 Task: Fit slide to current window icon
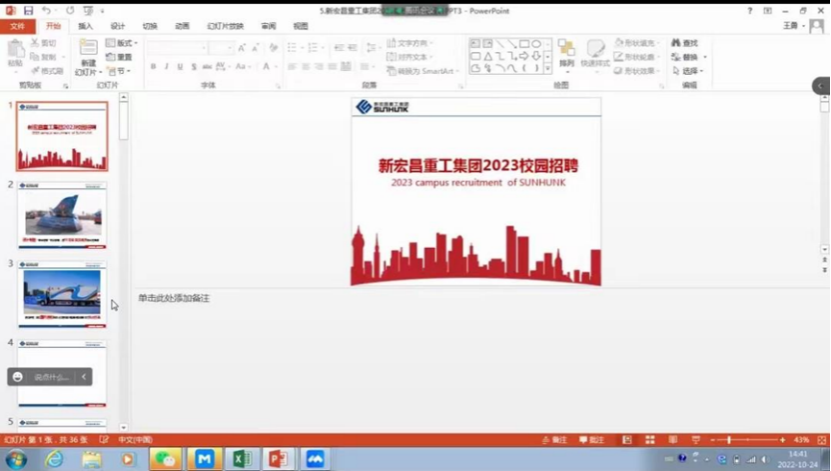pyautogui.click(x=820, y=440)
